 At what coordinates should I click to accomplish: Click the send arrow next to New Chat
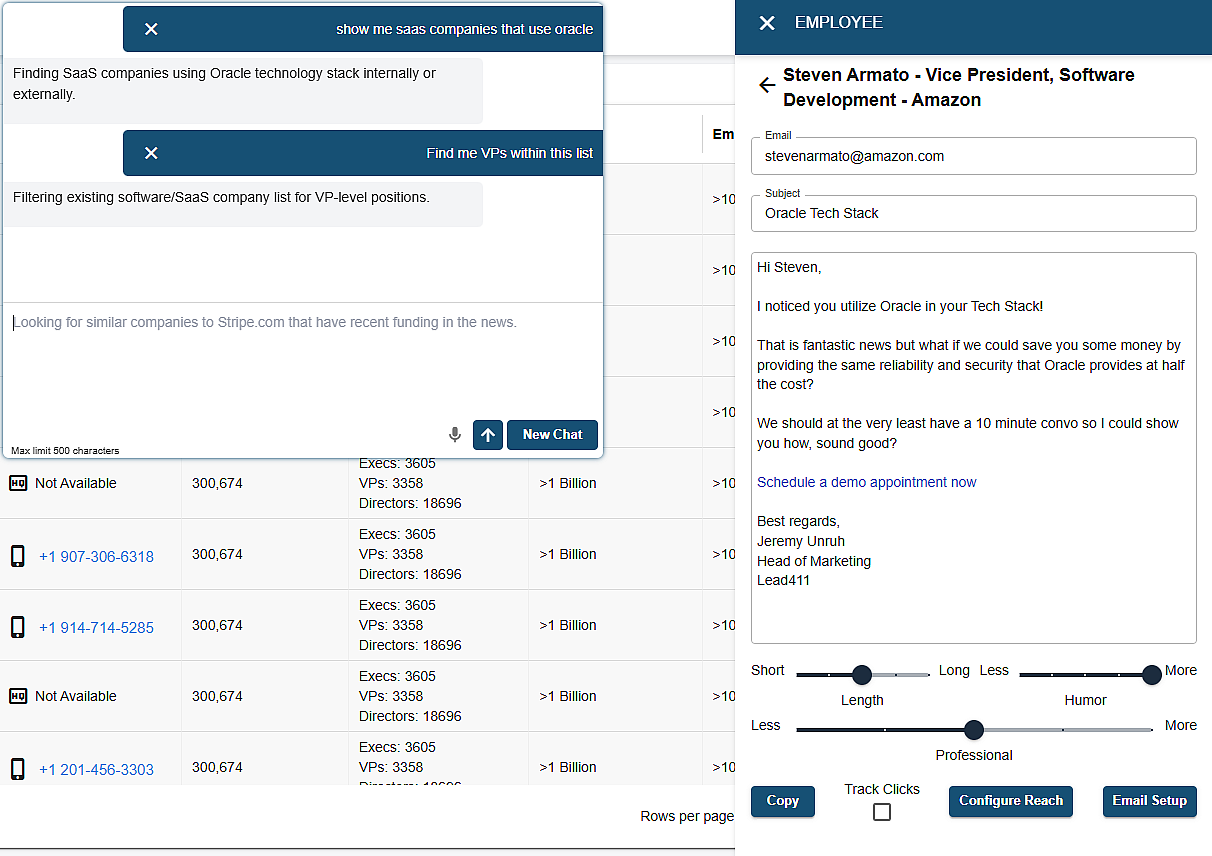tap(488, 434)
